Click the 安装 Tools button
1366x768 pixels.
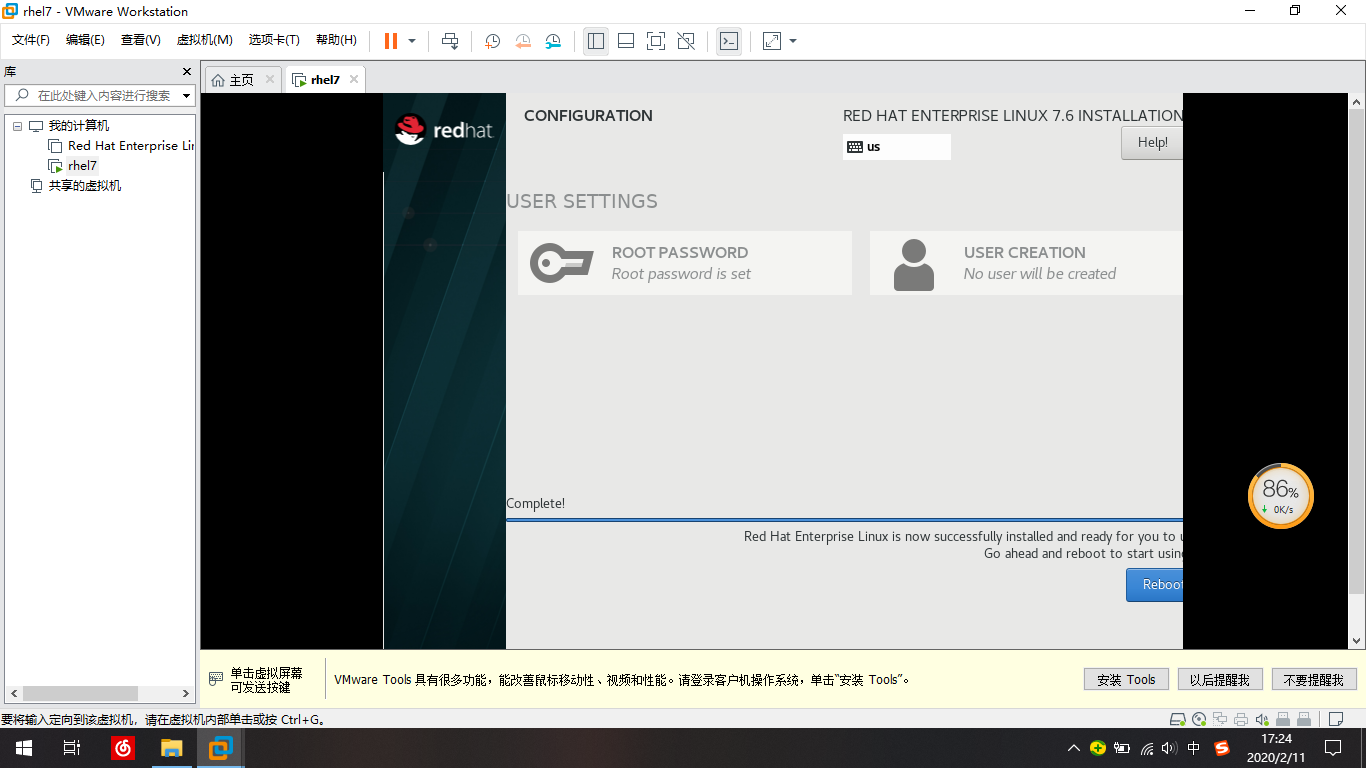tap(1126, 680)
